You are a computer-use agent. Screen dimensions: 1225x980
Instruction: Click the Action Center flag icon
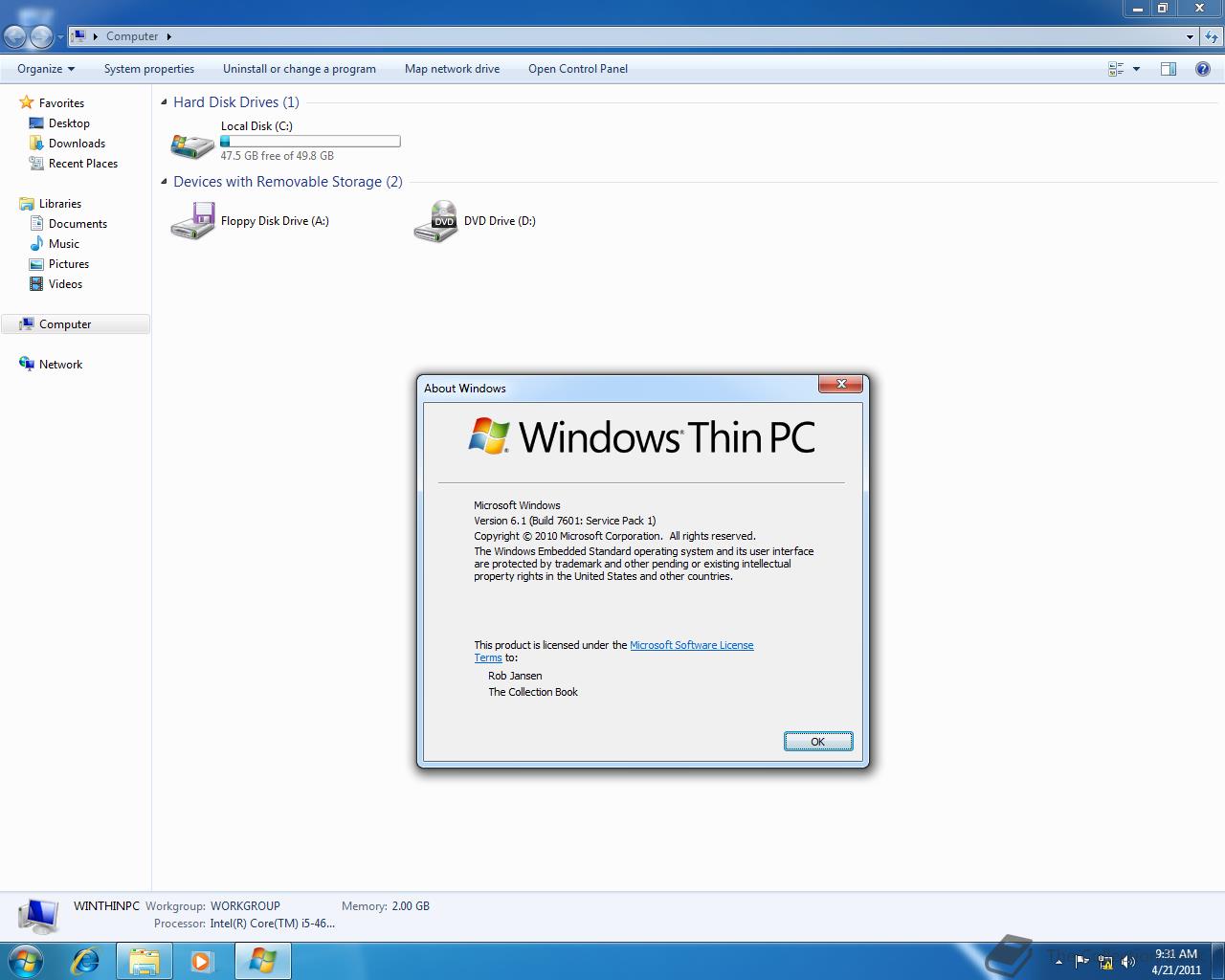point(1082,962)
